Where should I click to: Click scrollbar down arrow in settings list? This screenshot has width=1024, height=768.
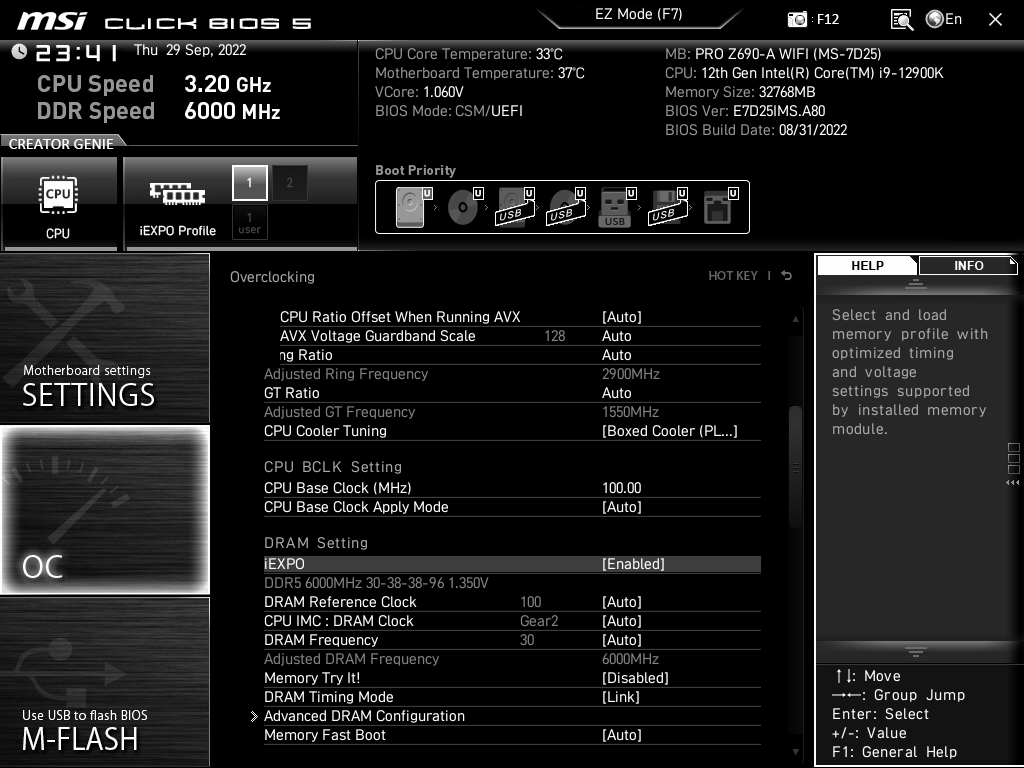(795, 752)
